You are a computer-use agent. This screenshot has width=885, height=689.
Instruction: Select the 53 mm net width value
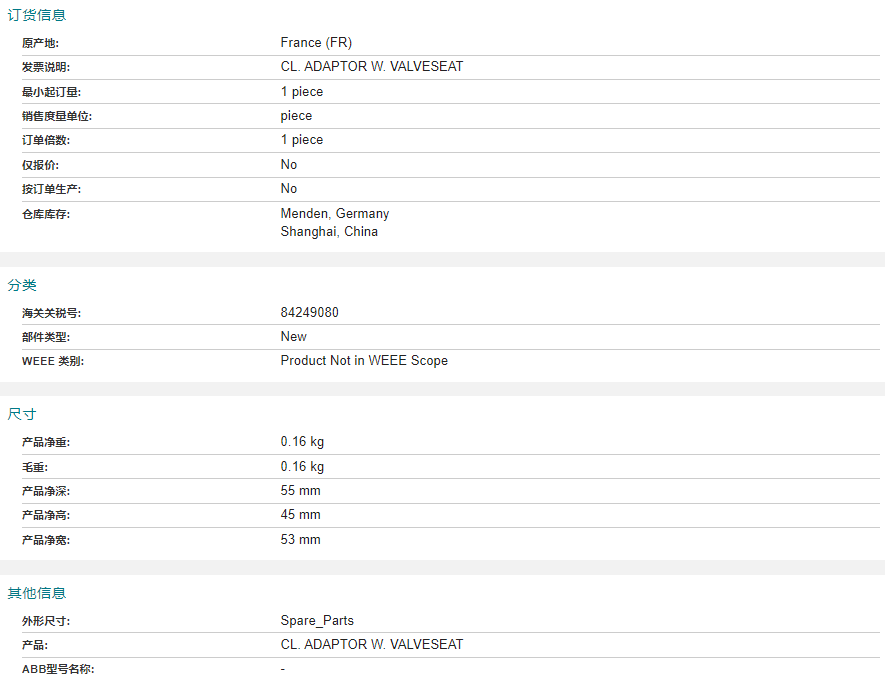[x=300, y=539]
